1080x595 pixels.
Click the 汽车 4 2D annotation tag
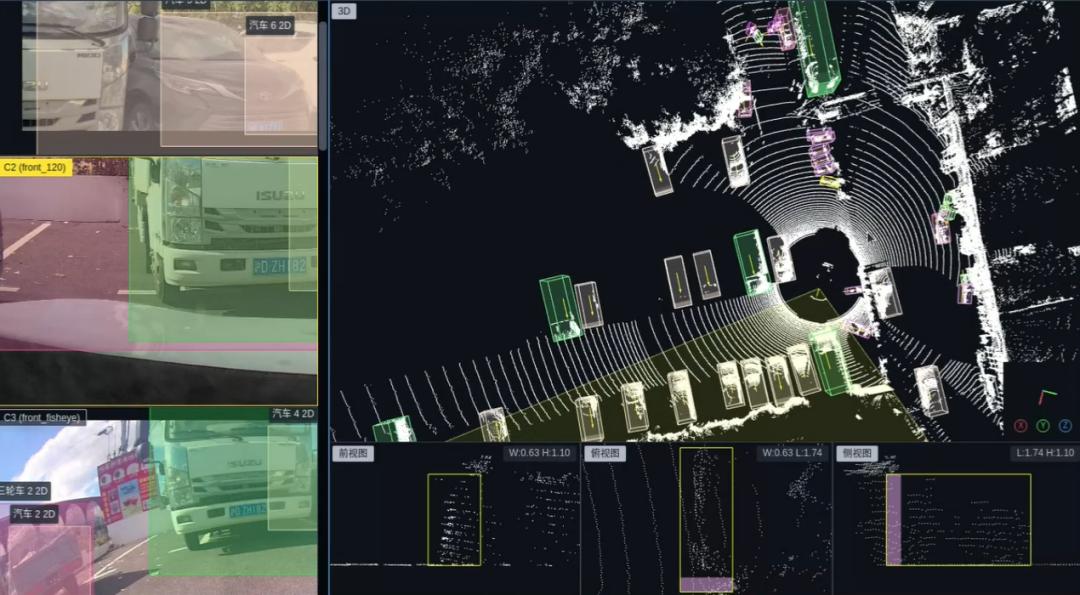293,414
